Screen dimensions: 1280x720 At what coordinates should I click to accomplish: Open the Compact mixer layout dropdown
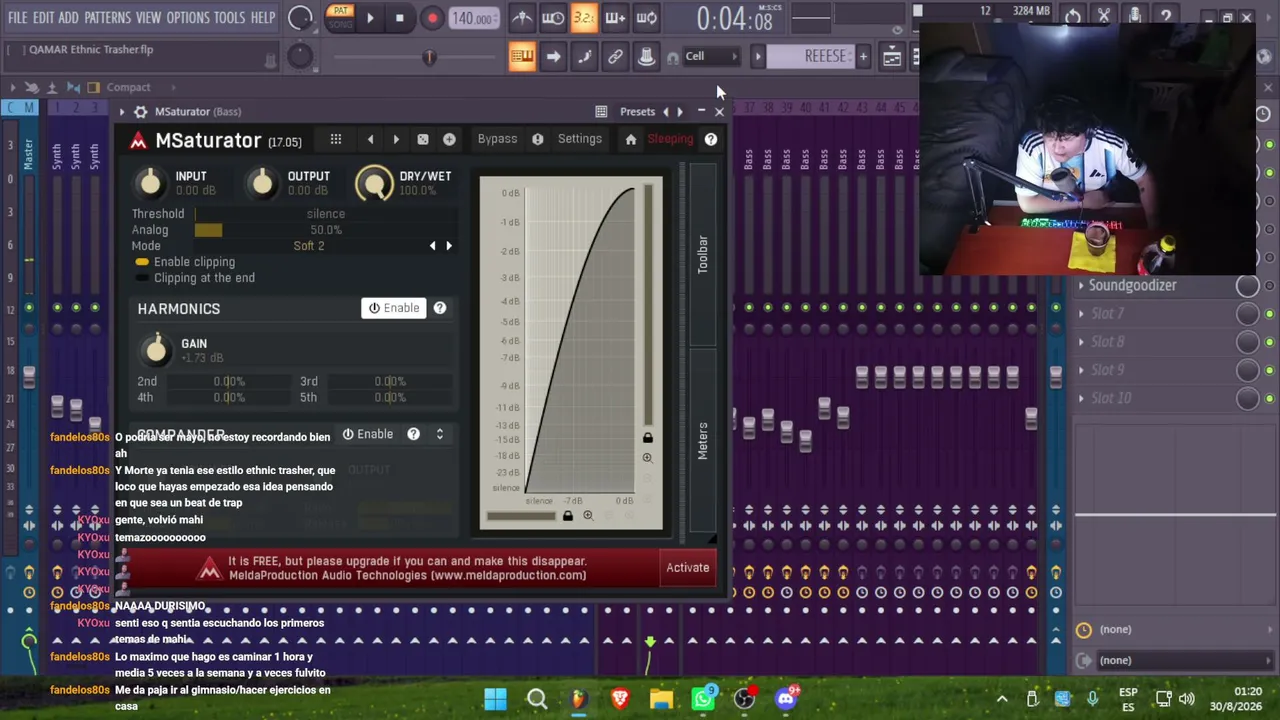(128, 87)
